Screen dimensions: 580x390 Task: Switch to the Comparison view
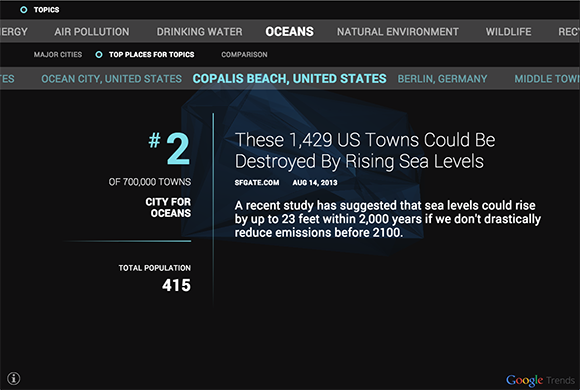(x=244, y=55)
